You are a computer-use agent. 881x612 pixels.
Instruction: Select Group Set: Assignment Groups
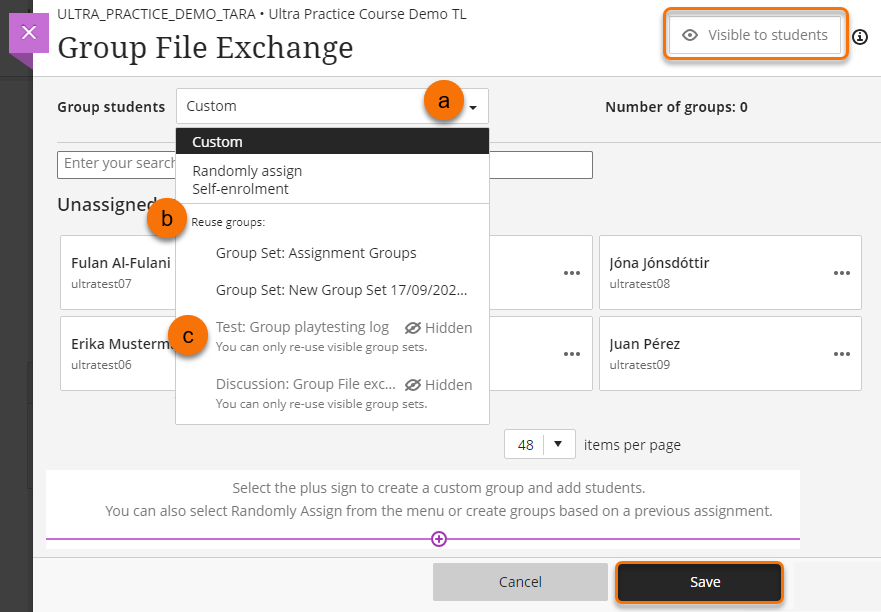[x=316, y=253]
